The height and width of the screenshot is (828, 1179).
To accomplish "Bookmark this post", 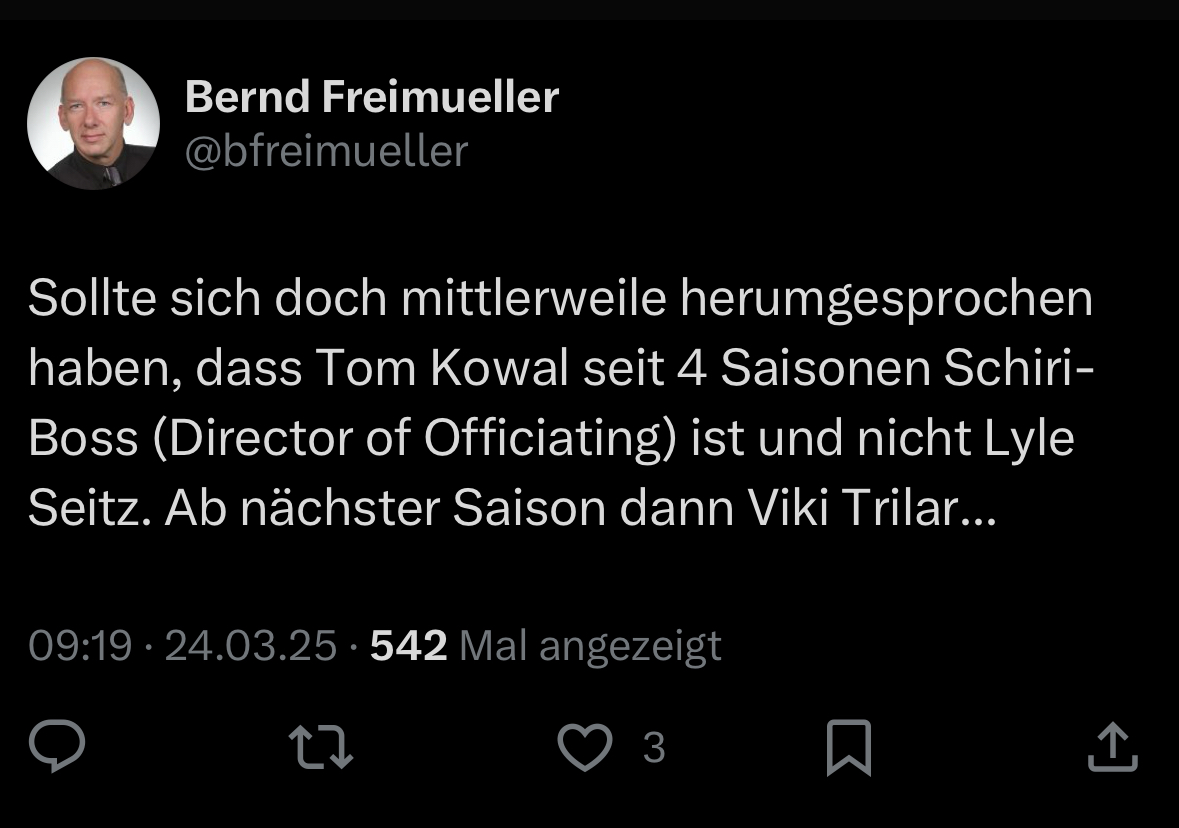I will (849, 748).
